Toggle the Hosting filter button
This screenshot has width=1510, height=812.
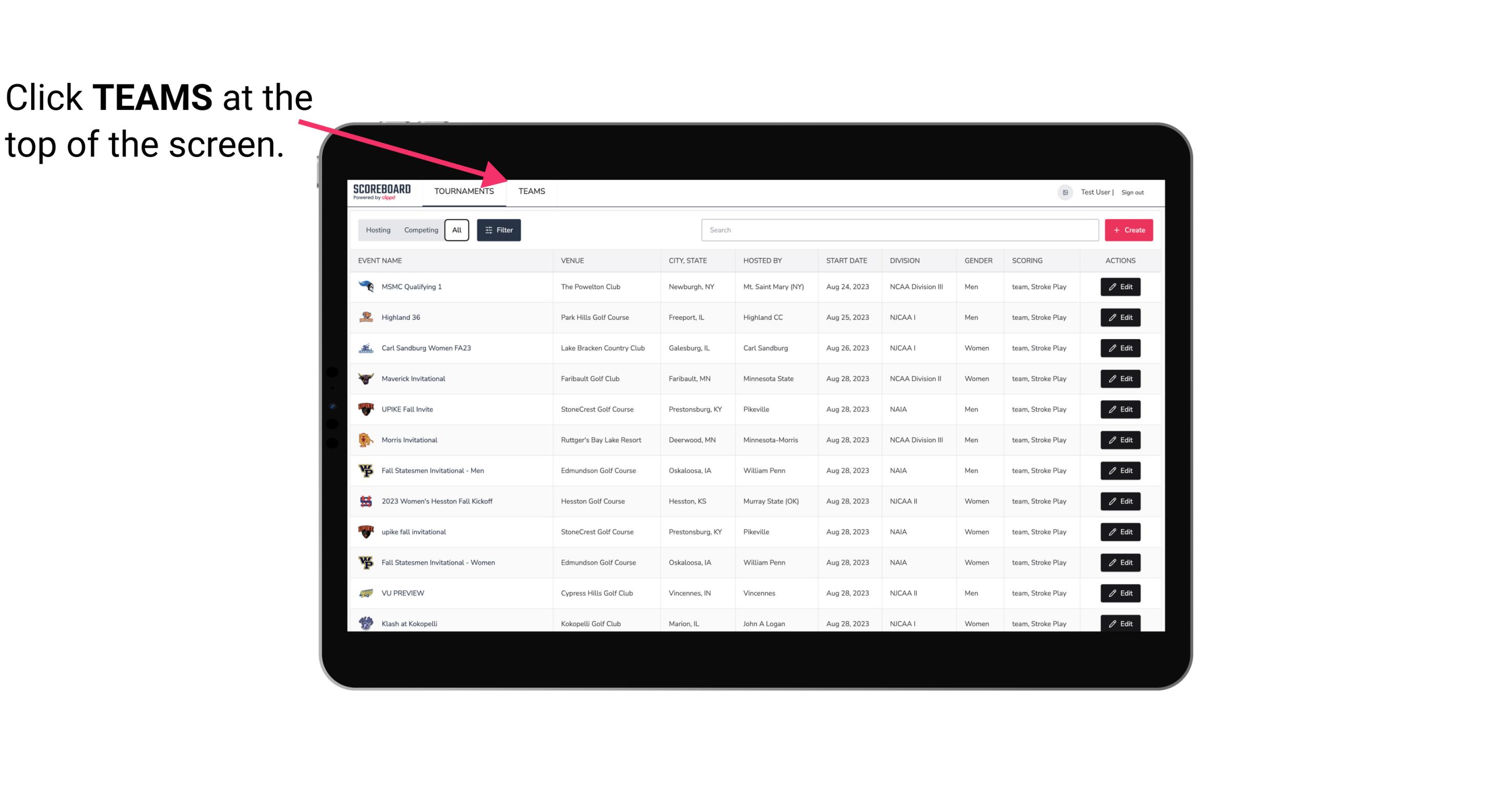(x=378, y=230)
